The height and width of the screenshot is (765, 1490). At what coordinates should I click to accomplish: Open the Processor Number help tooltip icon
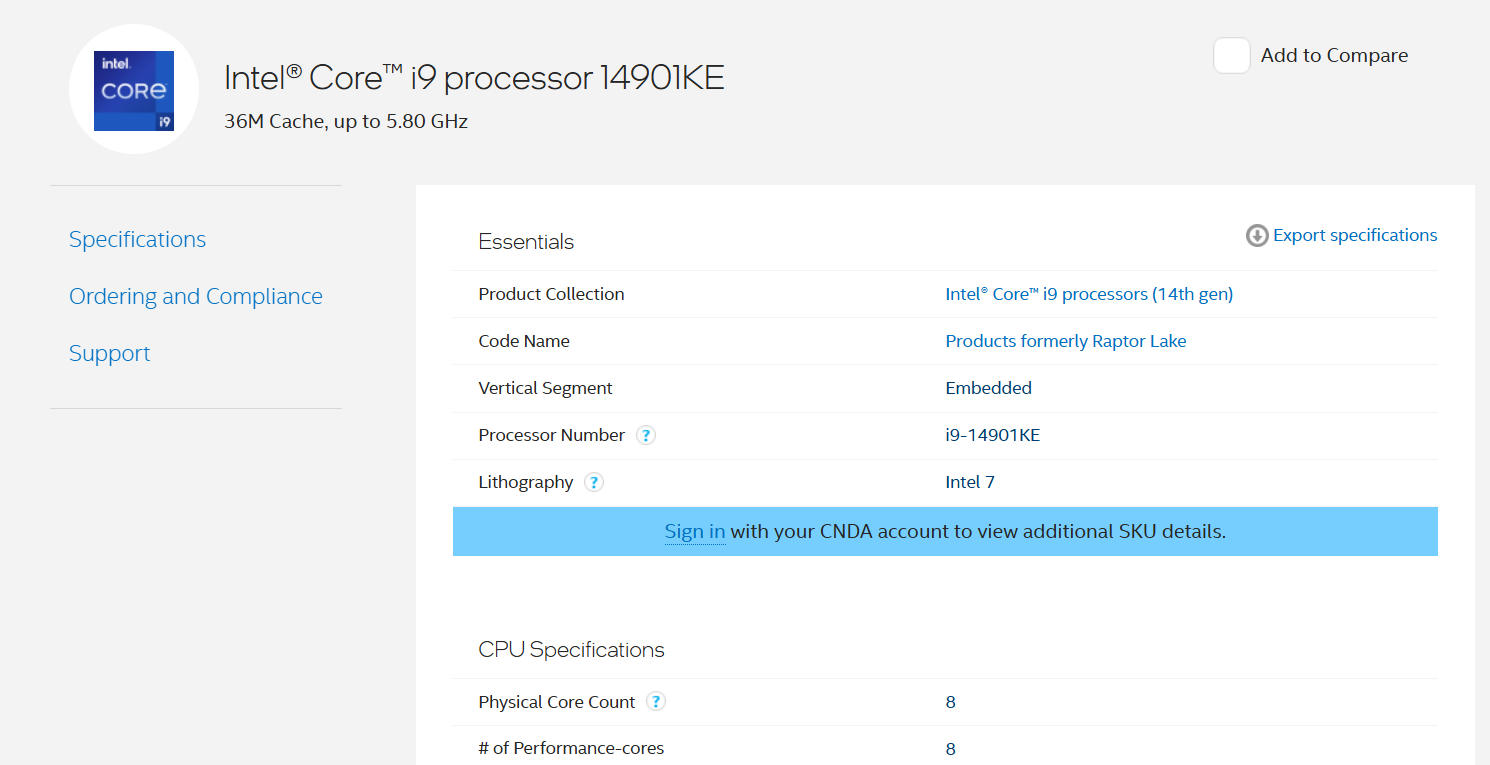coord(646,435)
